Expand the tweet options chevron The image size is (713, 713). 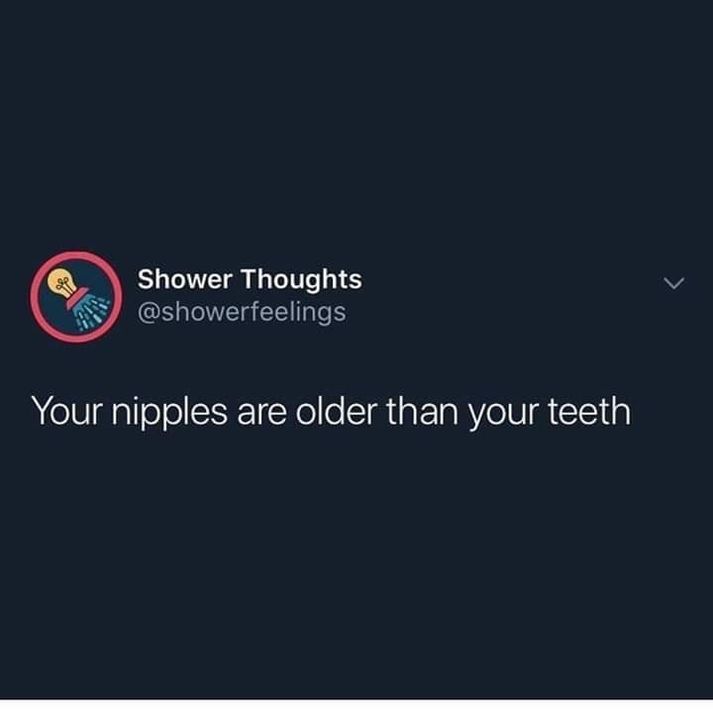click(673, 283)
